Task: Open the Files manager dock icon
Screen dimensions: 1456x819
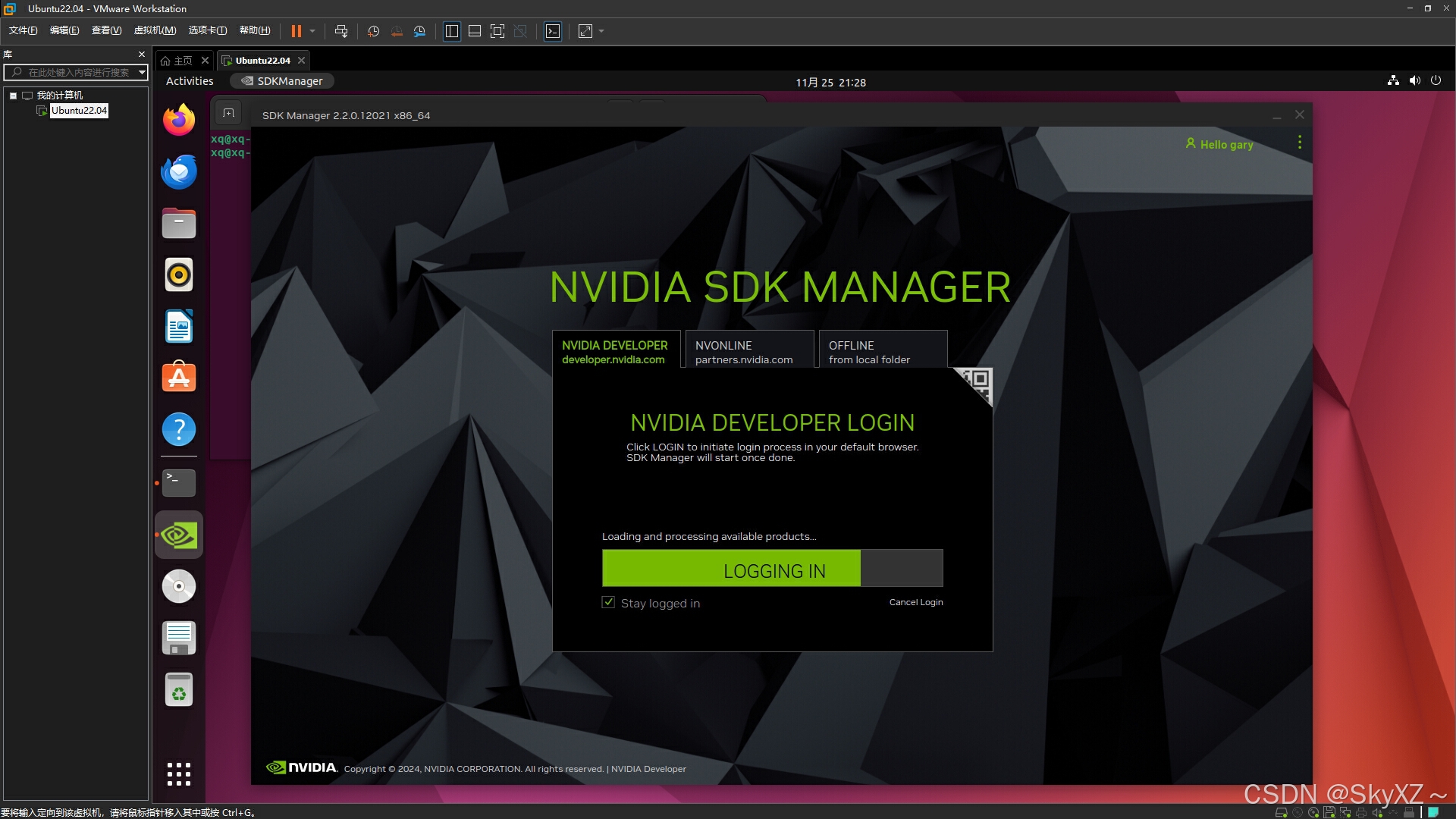Action: click(179, 224)
